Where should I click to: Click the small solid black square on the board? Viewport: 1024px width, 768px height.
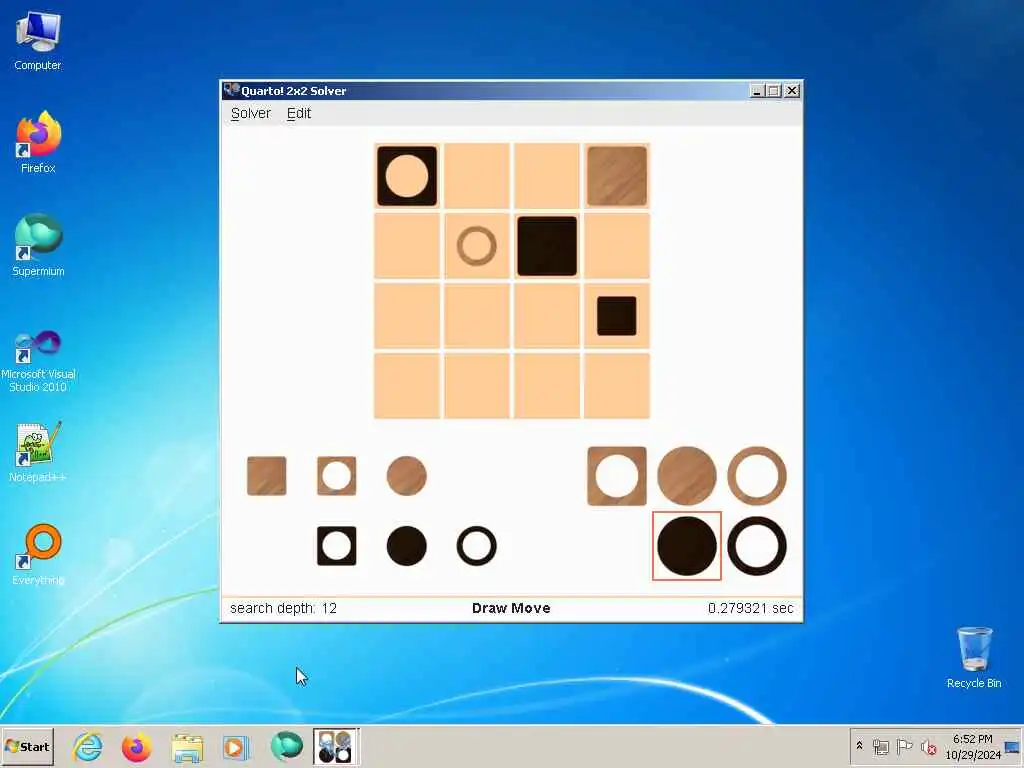tap(616, 315)
